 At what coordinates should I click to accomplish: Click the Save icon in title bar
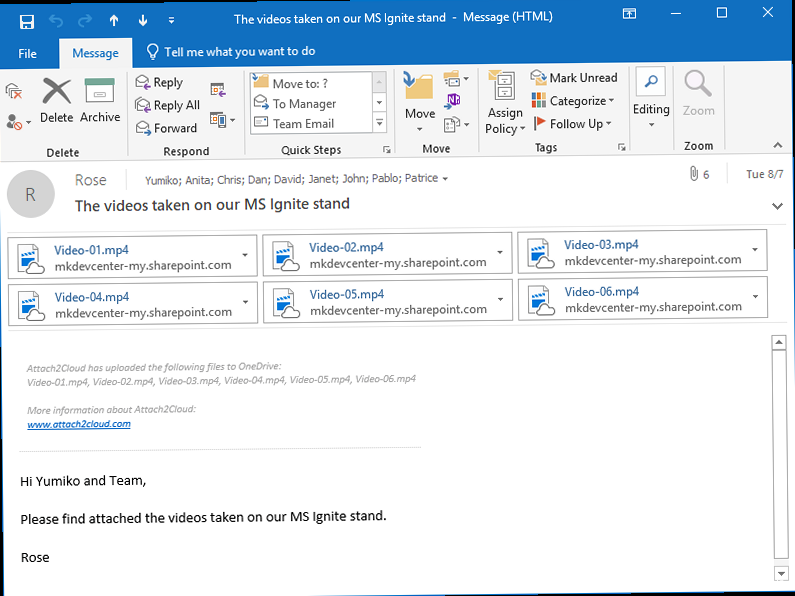[27, 19]
